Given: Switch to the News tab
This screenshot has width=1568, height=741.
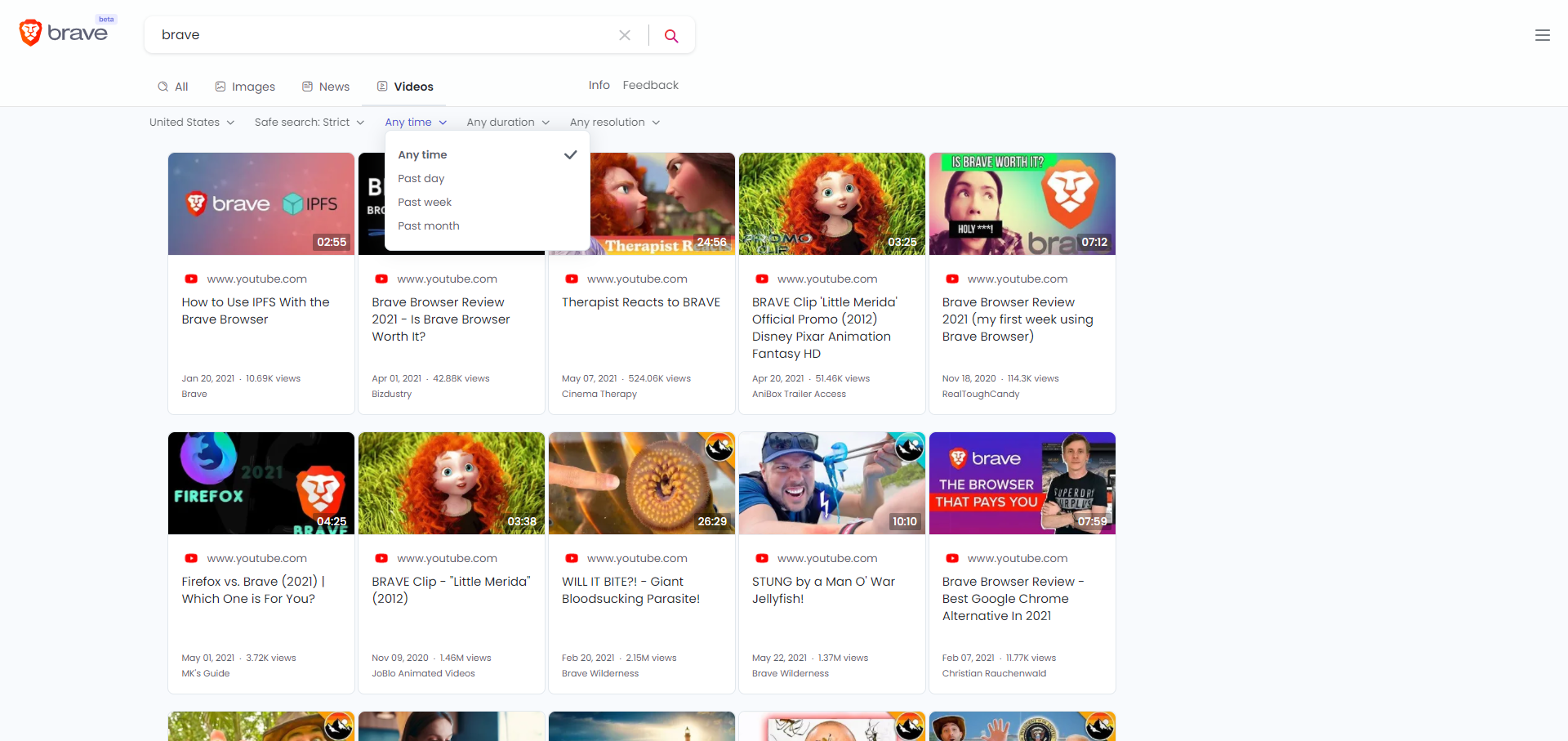Looking at the screenshot, I should tap(326, 87).
